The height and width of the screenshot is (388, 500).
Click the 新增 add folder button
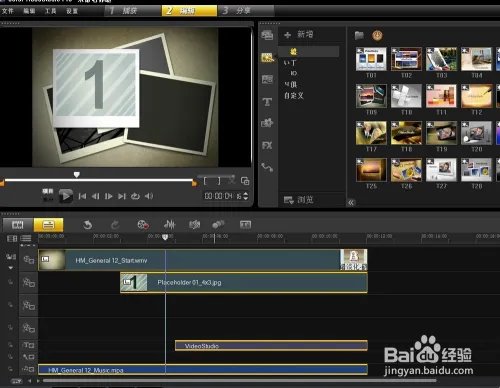pyautogui.click(x=299, y=34)
